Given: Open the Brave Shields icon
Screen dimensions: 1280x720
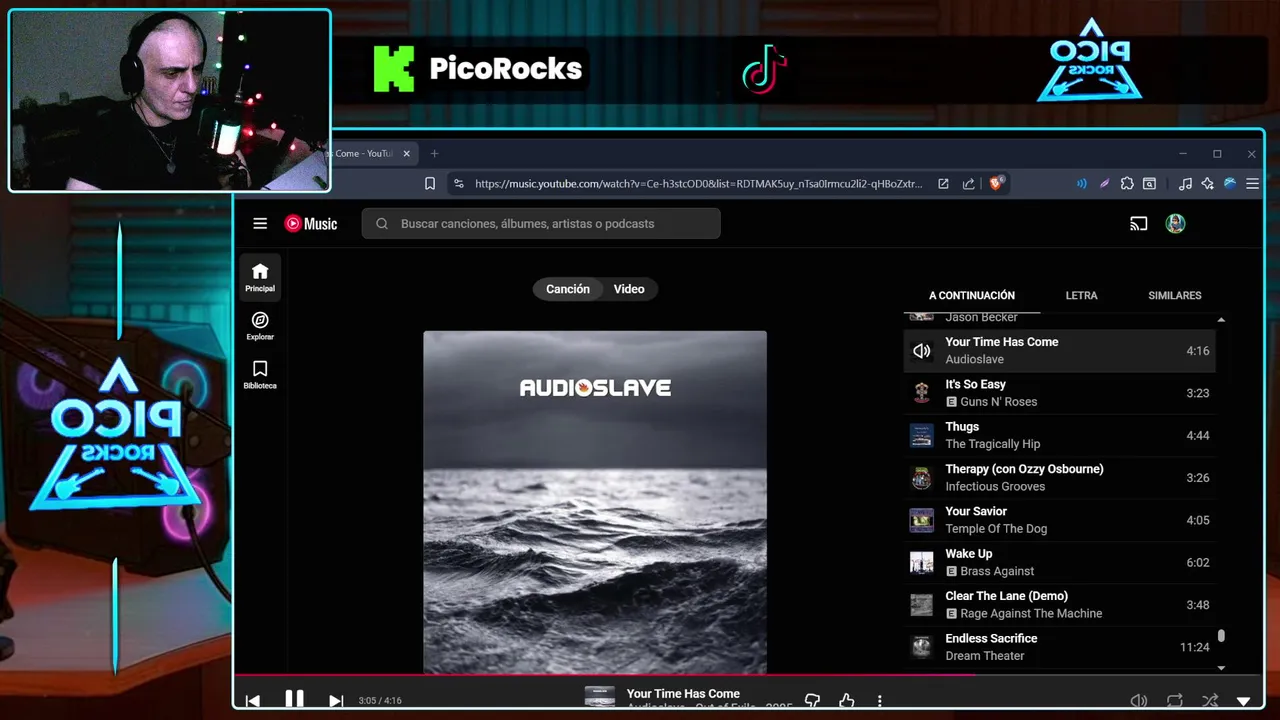Looking at the screenshot, I should point(996,183).
